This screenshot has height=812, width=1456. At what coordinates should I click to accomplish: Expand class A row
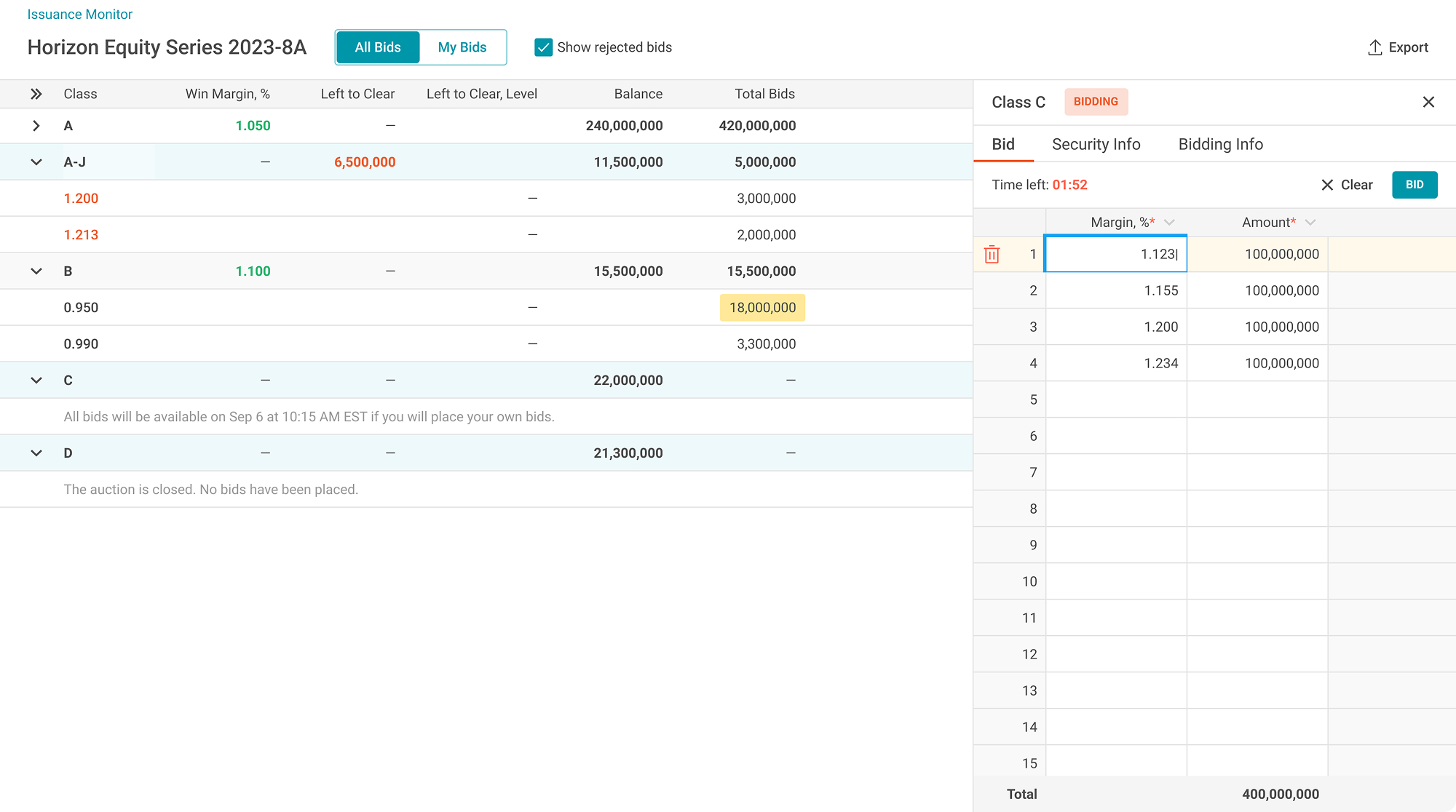point(36,126)
